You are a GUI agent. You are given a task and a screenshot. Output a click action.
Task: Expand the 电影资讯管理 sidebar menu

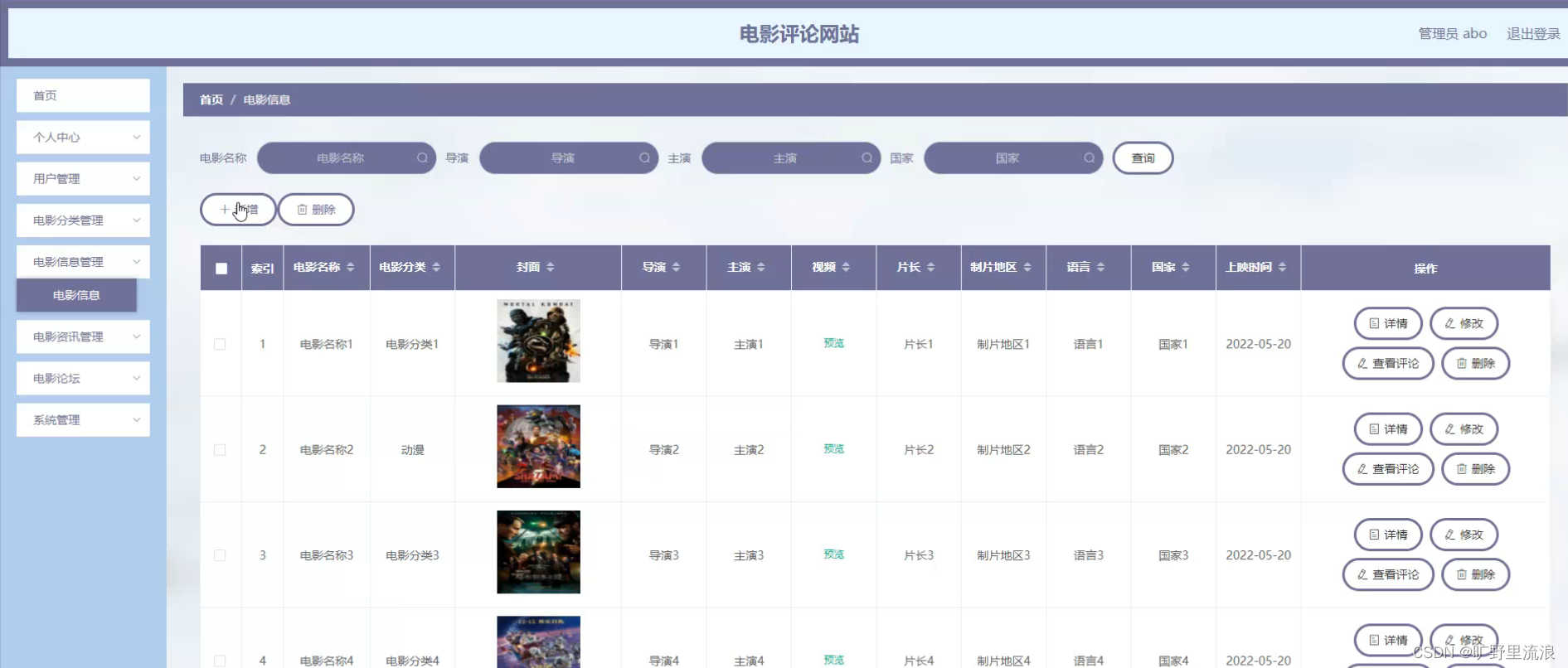point(83,336)
